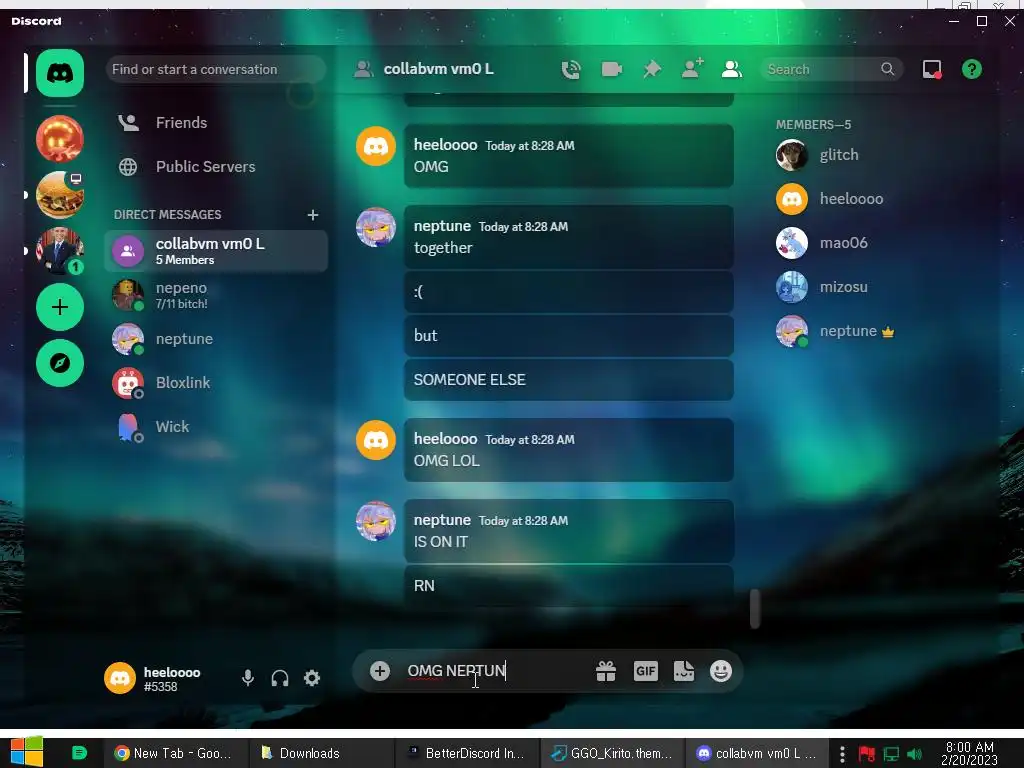
Task: Open Windows Start button
Action: click(x=27, y=752)
